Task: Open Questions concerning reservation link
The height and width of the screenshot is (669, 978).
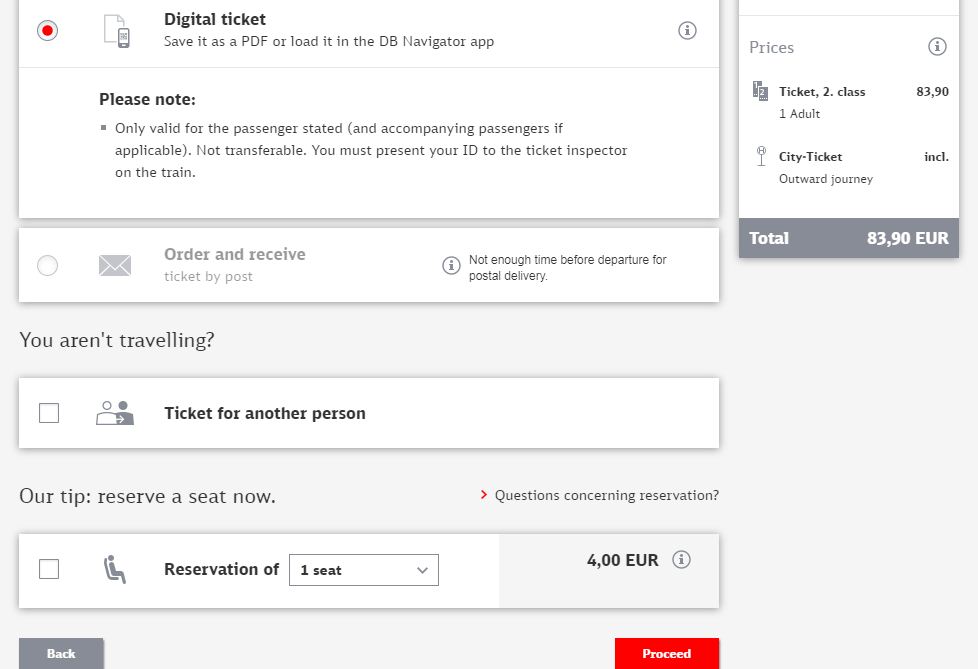Action: click(606, 495)
